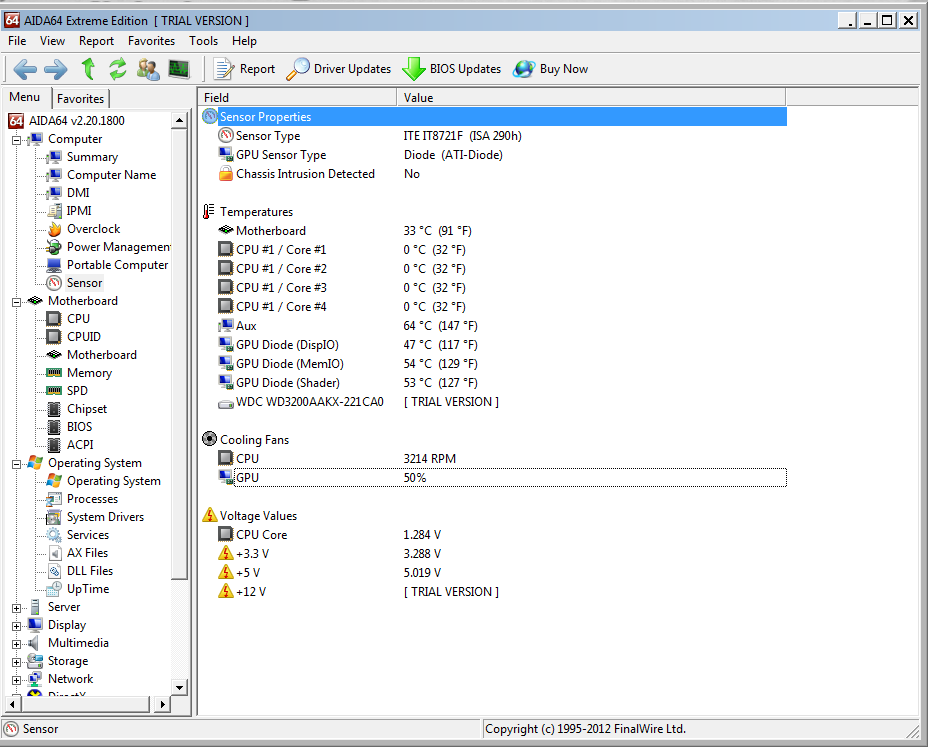
Task: Open Driver Updates from the toolbar
Action: pyautogui.click(x=339, y=69)
